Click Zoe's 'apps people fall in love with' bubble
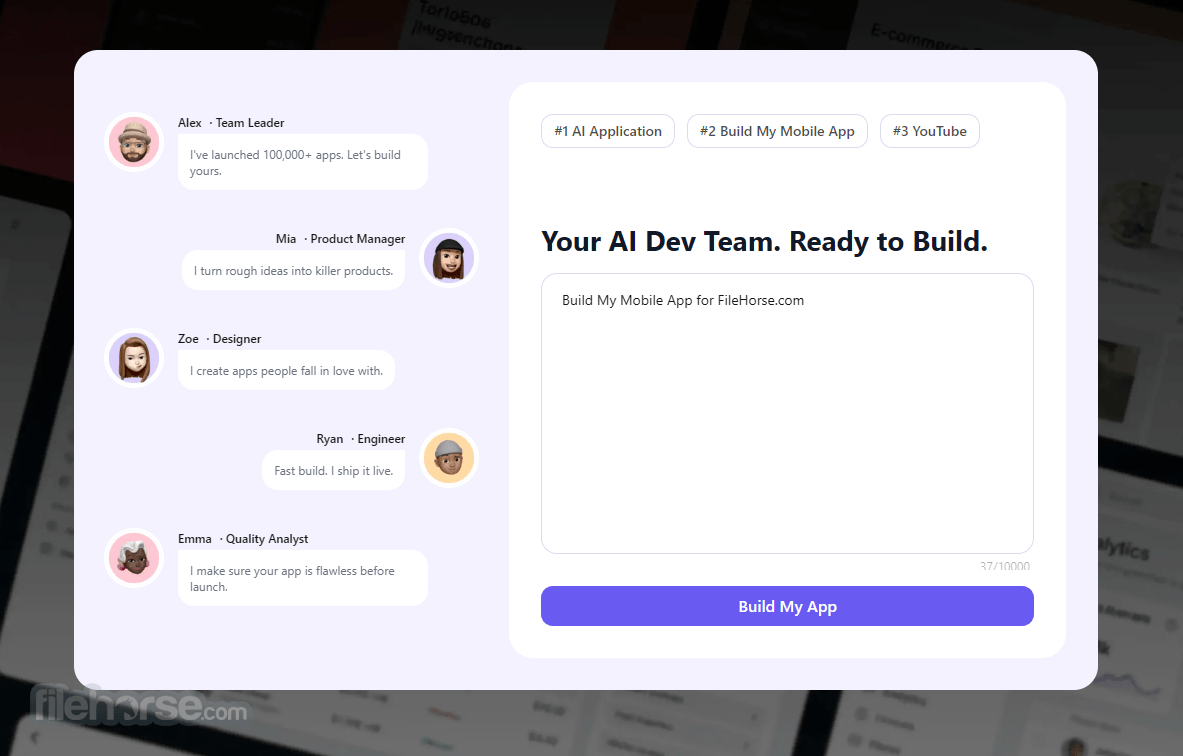 tap(286, 370)
